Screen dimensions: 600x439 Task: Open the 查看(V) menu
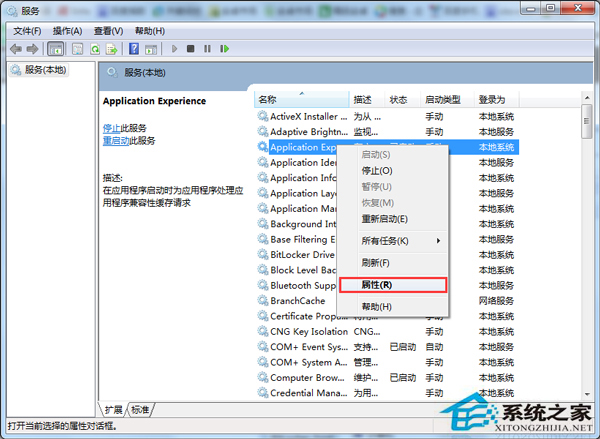point(109,31)
